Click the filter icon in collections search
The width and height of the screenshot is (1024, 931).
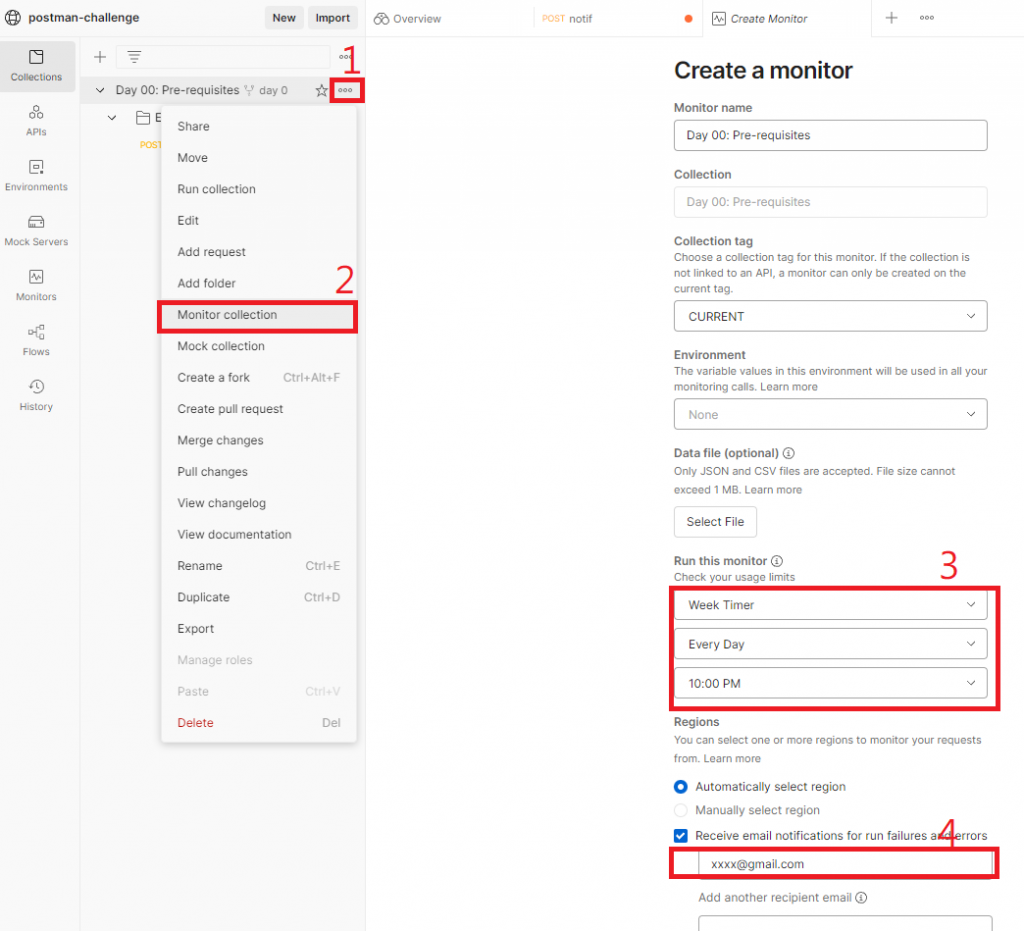[134, 57]
